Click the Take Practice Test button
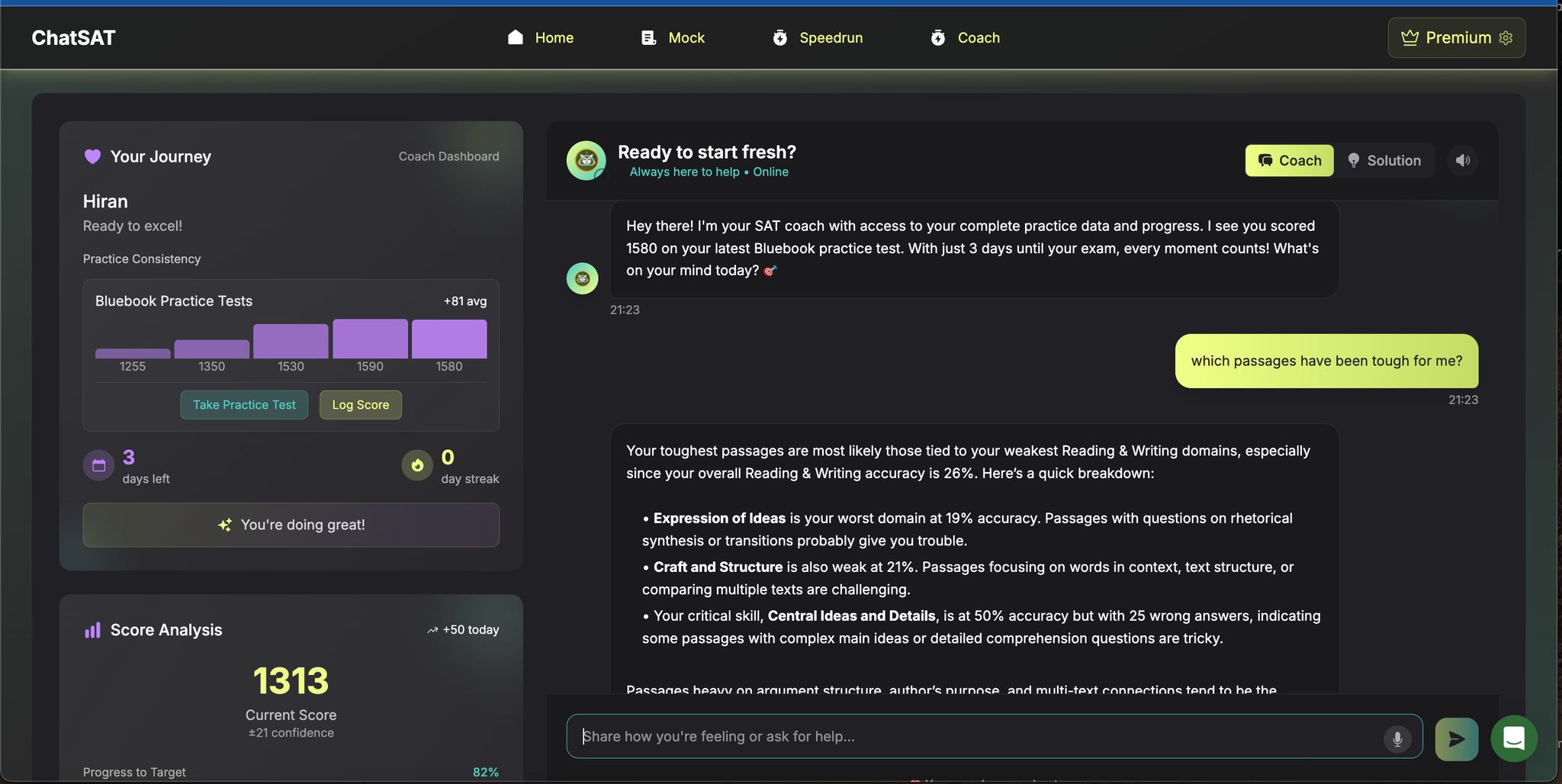Image resolution: width=1562 pixels, height=784 pixels. [x=244, y=405]
